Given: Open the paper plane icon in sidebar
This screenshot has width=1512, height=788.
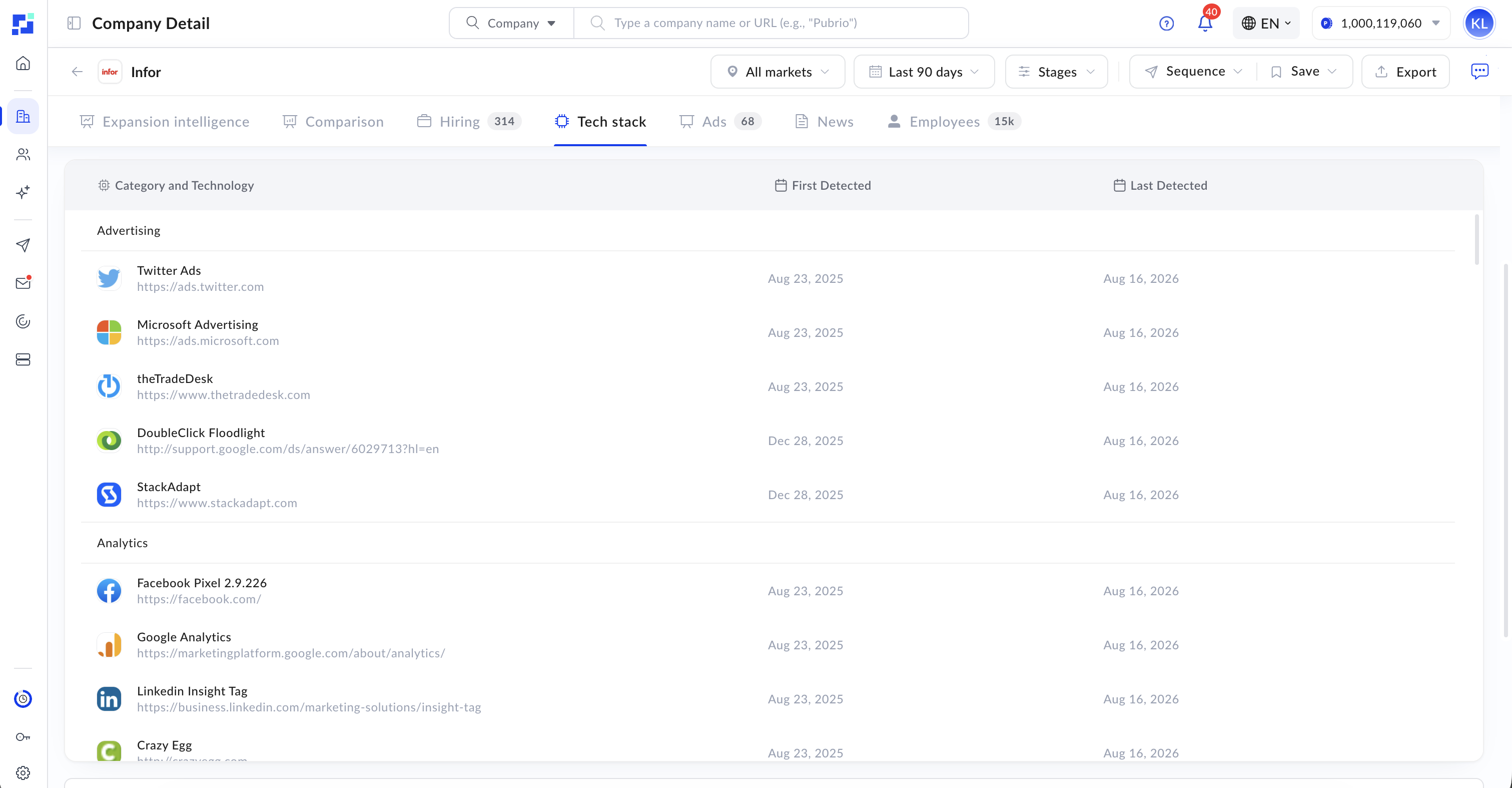Looking at the screenshot, I should (23, 245).
